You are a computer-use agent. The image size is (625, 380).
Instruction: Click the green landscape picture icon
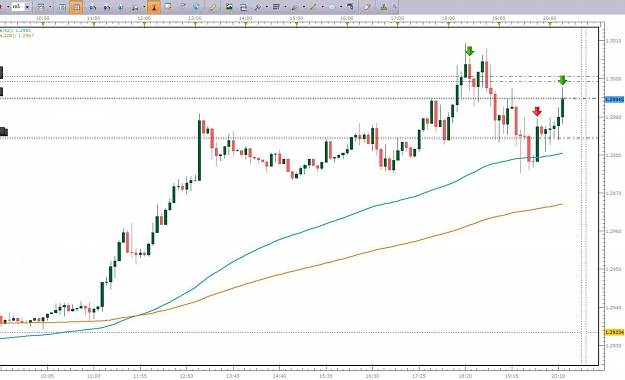point(229,6)
